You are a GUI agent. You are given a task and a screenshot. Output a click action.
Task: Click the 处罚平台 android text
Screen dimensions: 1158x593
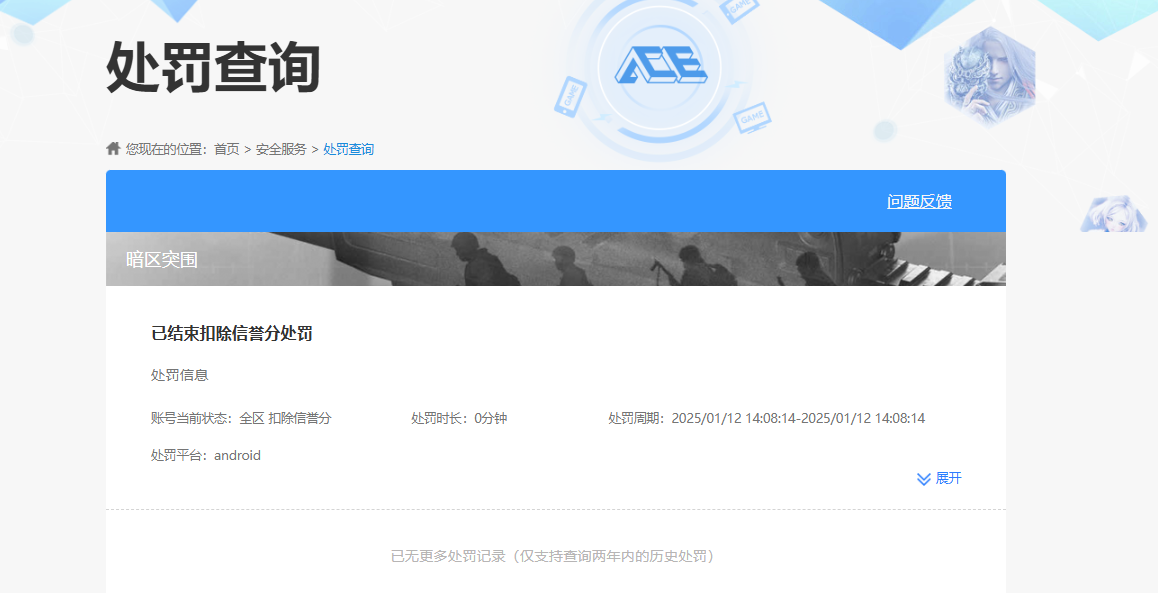click(x=204, y=455)
